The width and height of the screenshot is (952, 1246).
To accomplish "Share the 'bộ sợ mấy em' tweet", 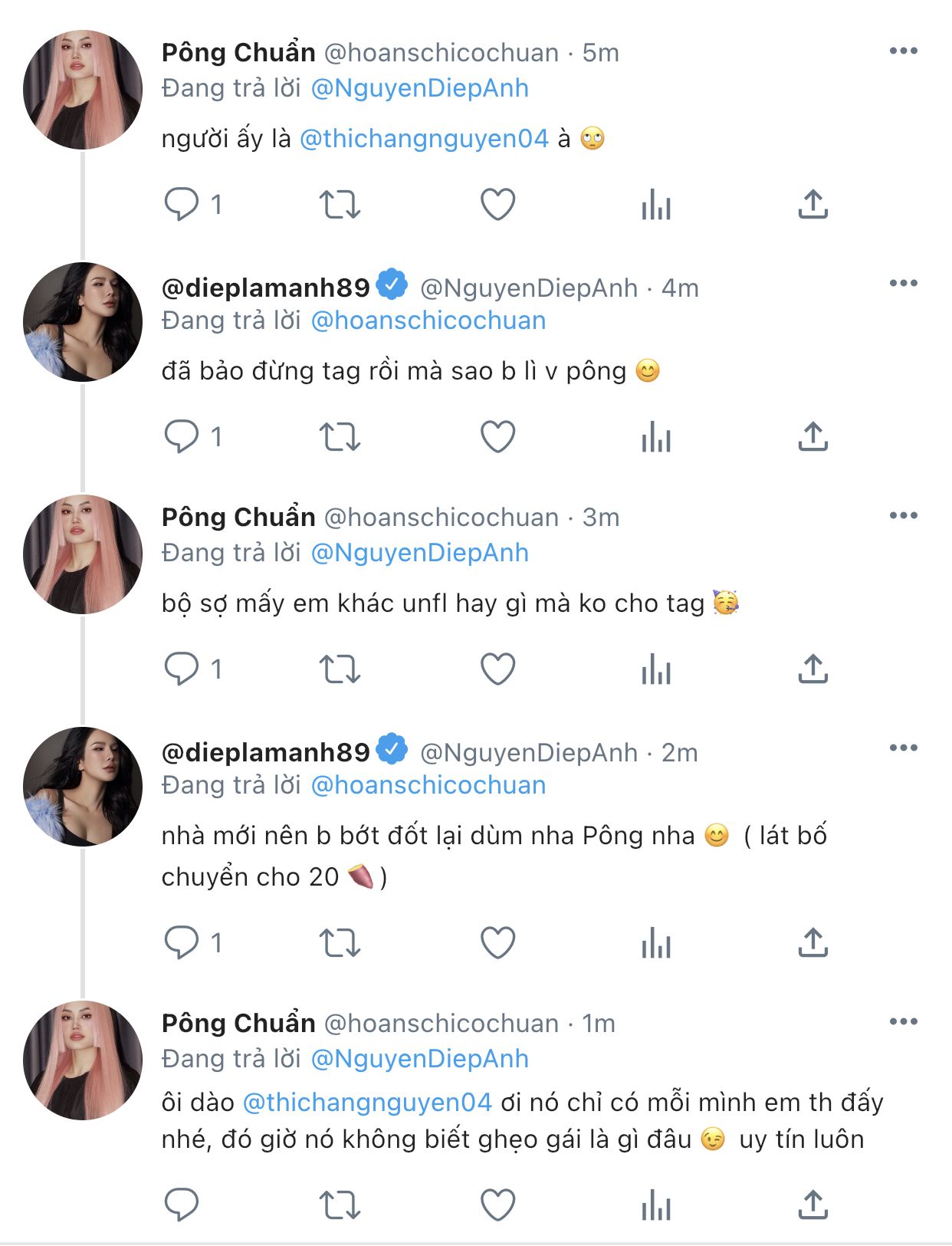I will pos(813,669).
